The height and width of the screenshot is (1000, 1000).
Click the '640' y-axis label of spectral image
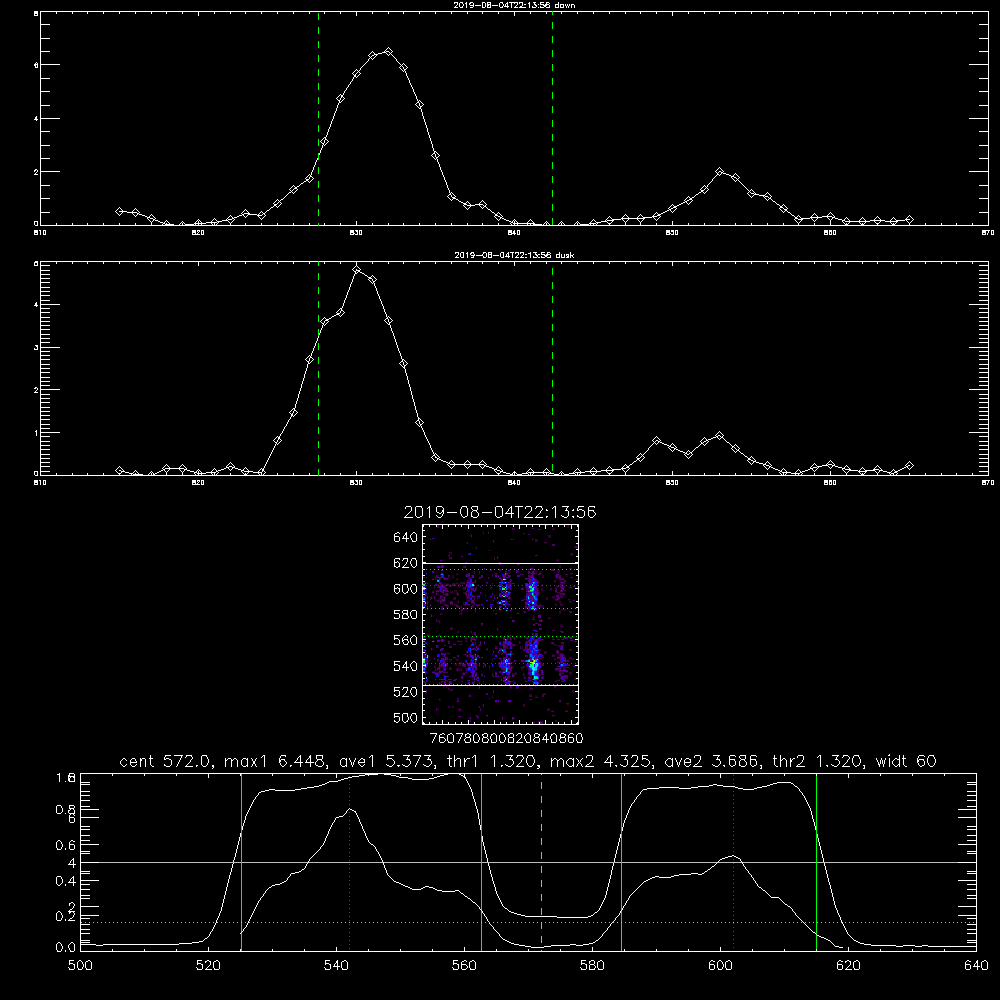pos(405,538)
